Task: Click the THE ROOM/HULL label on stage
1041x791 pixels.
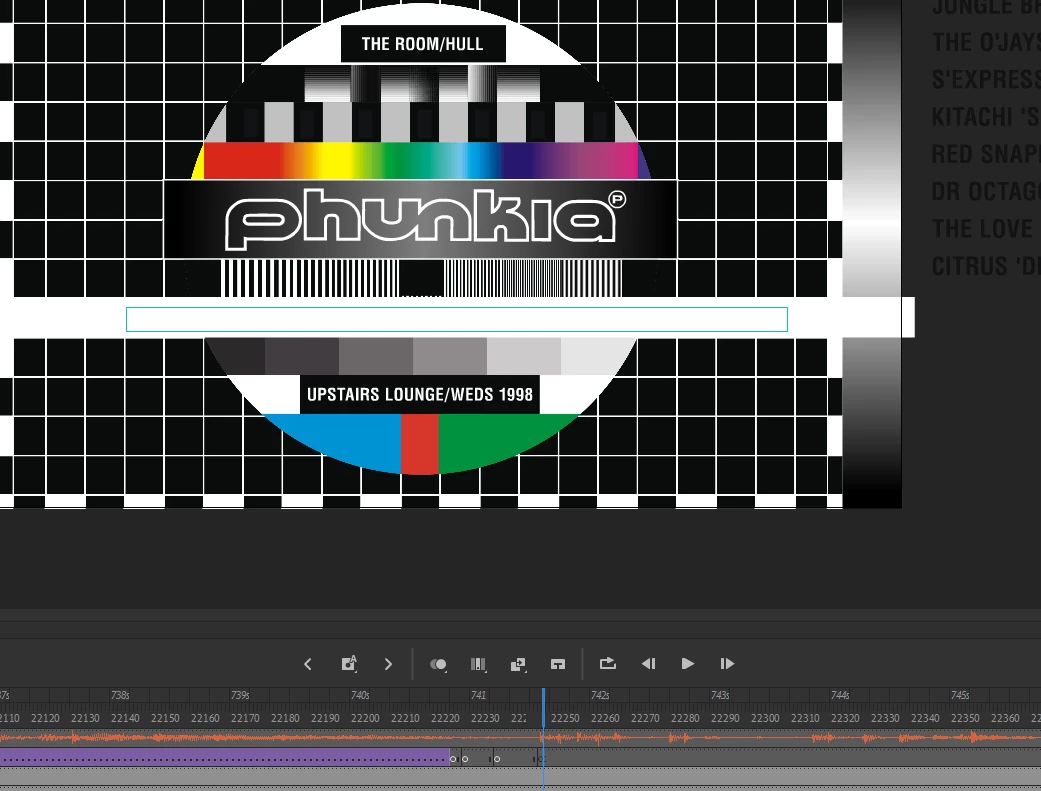Action: click(x=423, y=44)
